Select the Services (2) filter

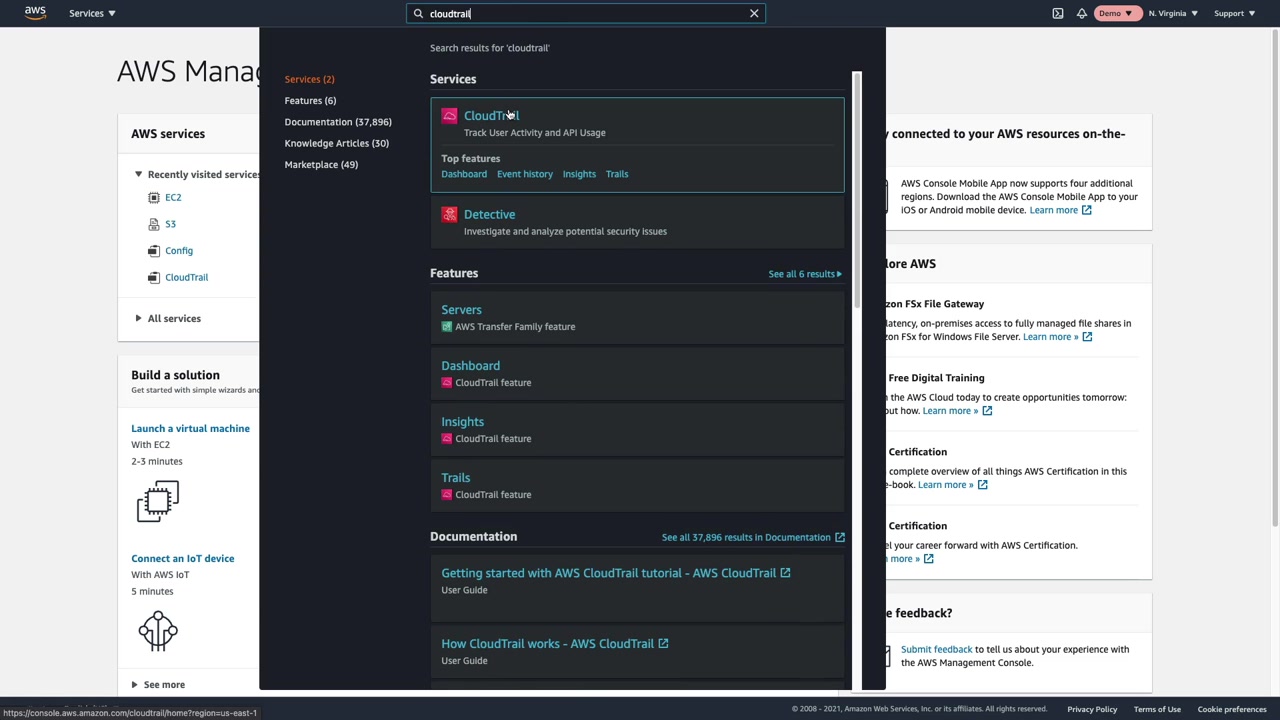click(309, 79)
